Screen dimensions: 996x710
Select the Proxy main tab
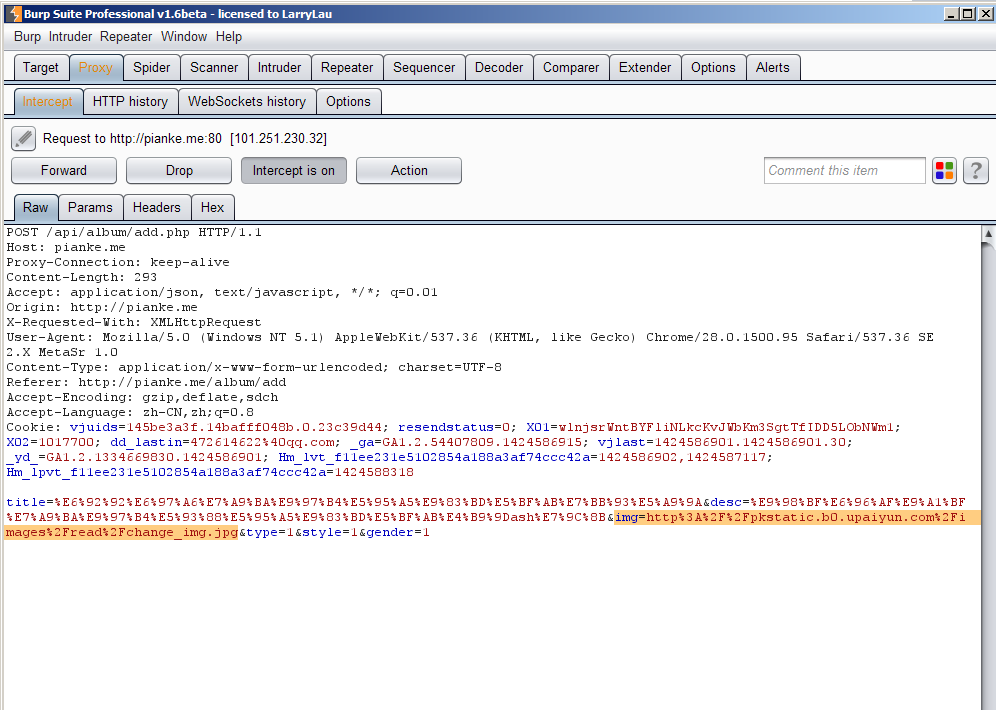click(x=95, y=67)
